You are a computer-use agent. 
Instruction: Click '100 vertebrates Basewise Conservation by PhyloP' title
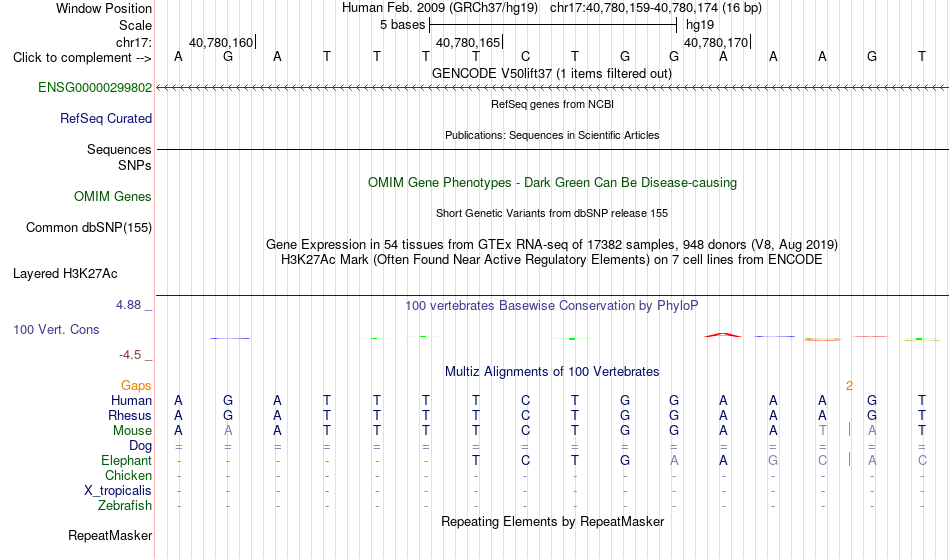click(x=552, y=306)
